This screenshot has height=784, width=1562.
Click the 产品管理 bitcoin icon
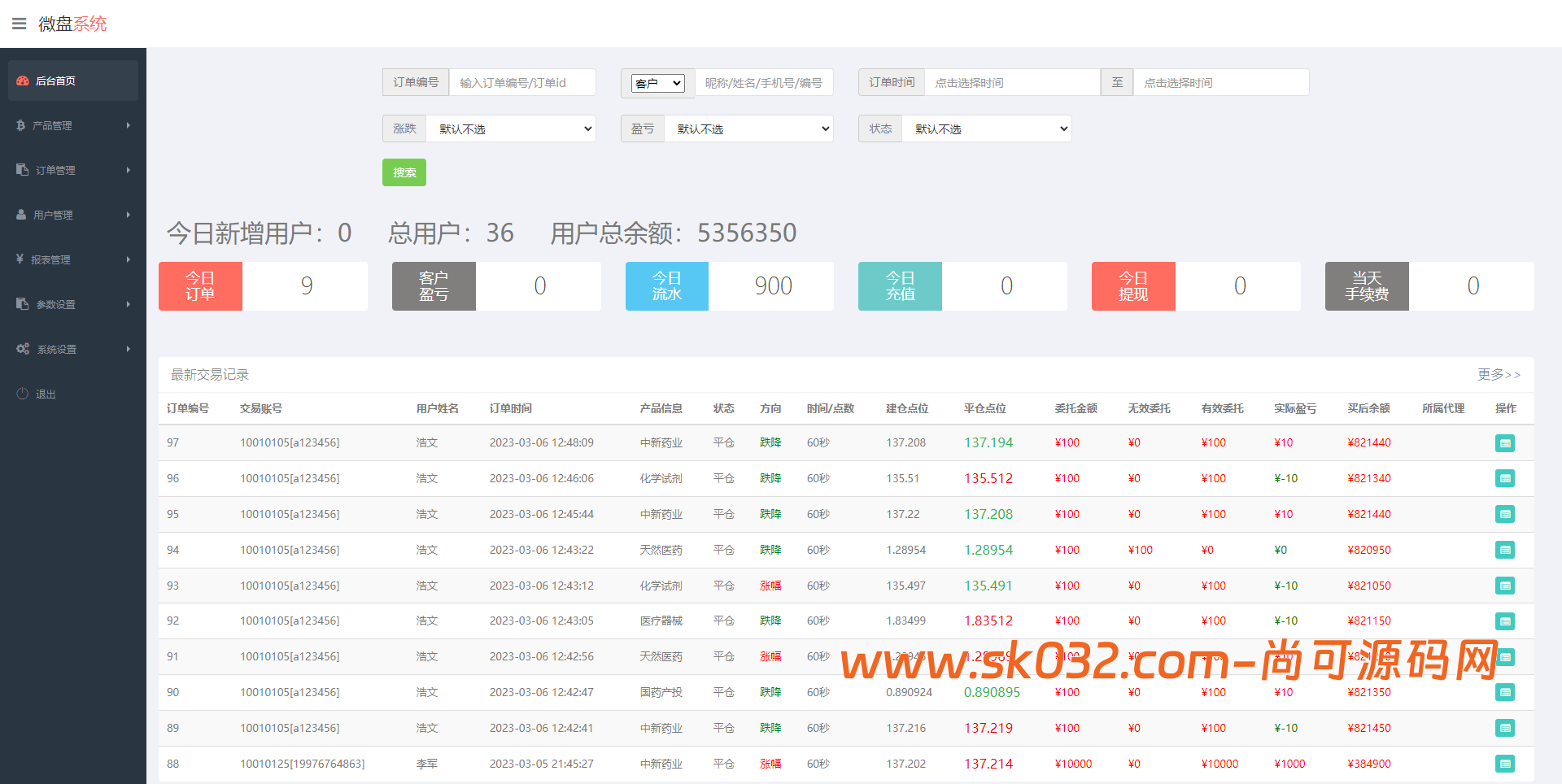pos(20,125)
